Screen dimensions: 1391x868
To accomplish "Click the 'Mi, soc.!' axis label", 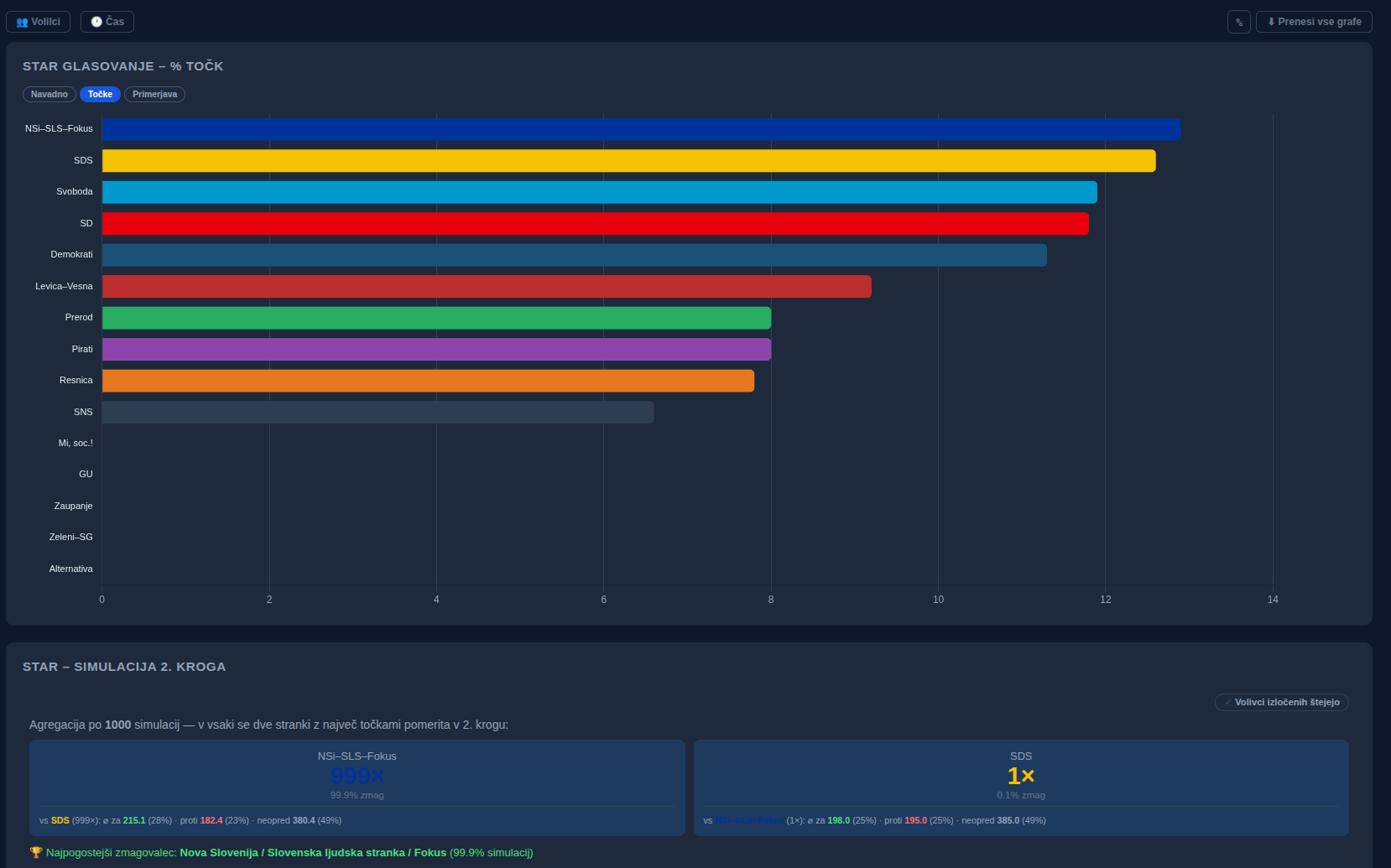I will (76, 443).
